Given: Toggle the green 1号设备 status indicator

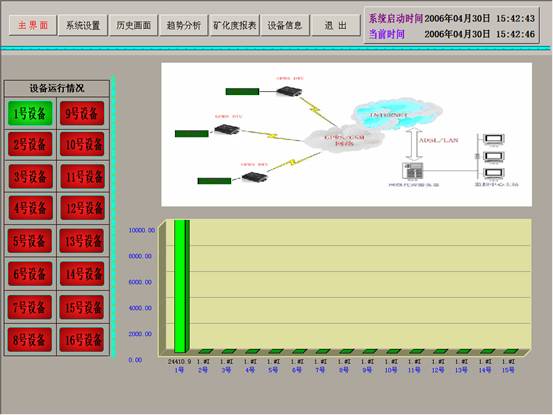Looking at the screenshot, I should point(30,113).
